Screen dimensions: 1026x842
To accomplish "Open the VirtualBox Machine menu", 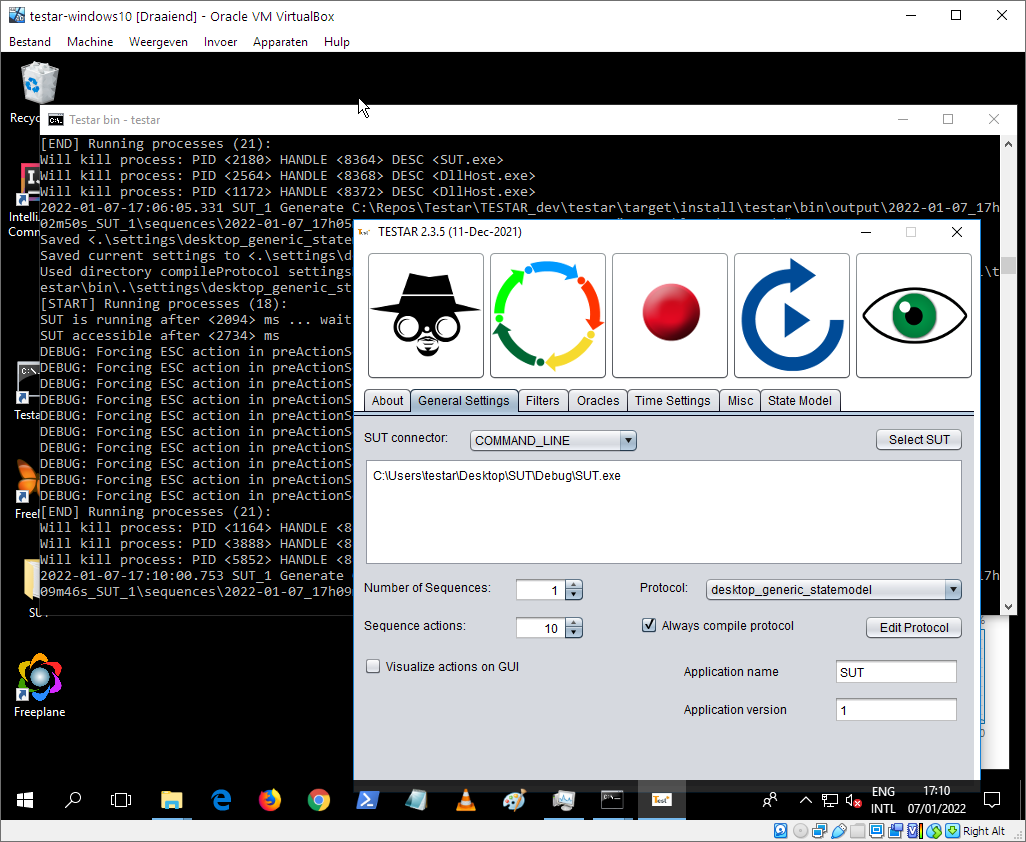I will click(90, 42).
